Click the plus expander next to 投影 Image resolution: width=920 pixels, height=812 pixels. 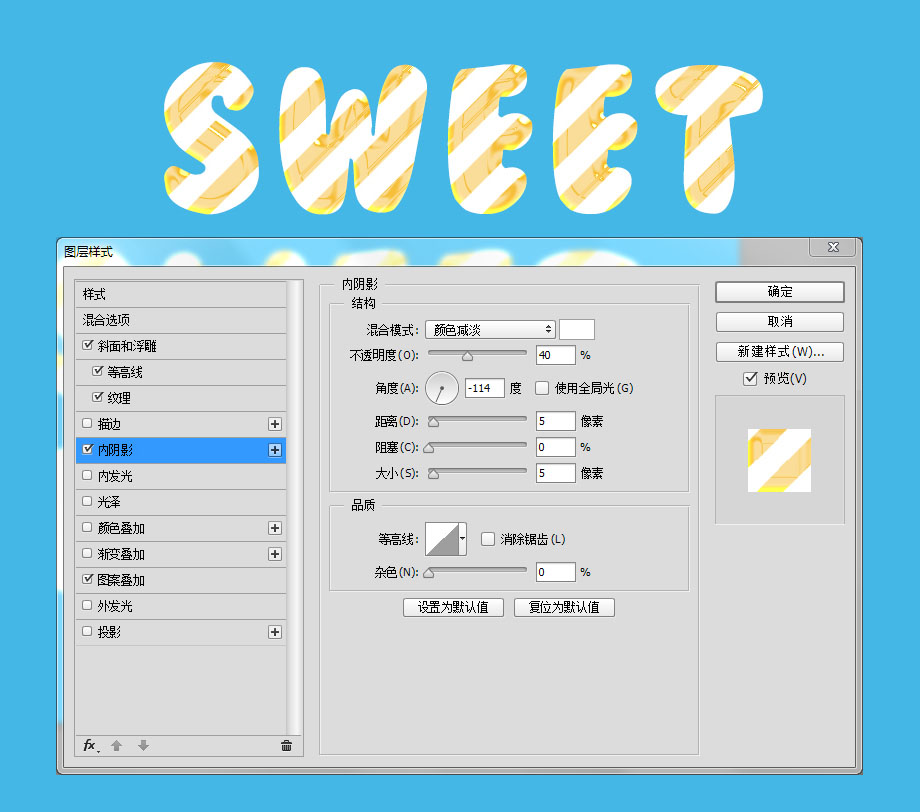coord(275,631)
